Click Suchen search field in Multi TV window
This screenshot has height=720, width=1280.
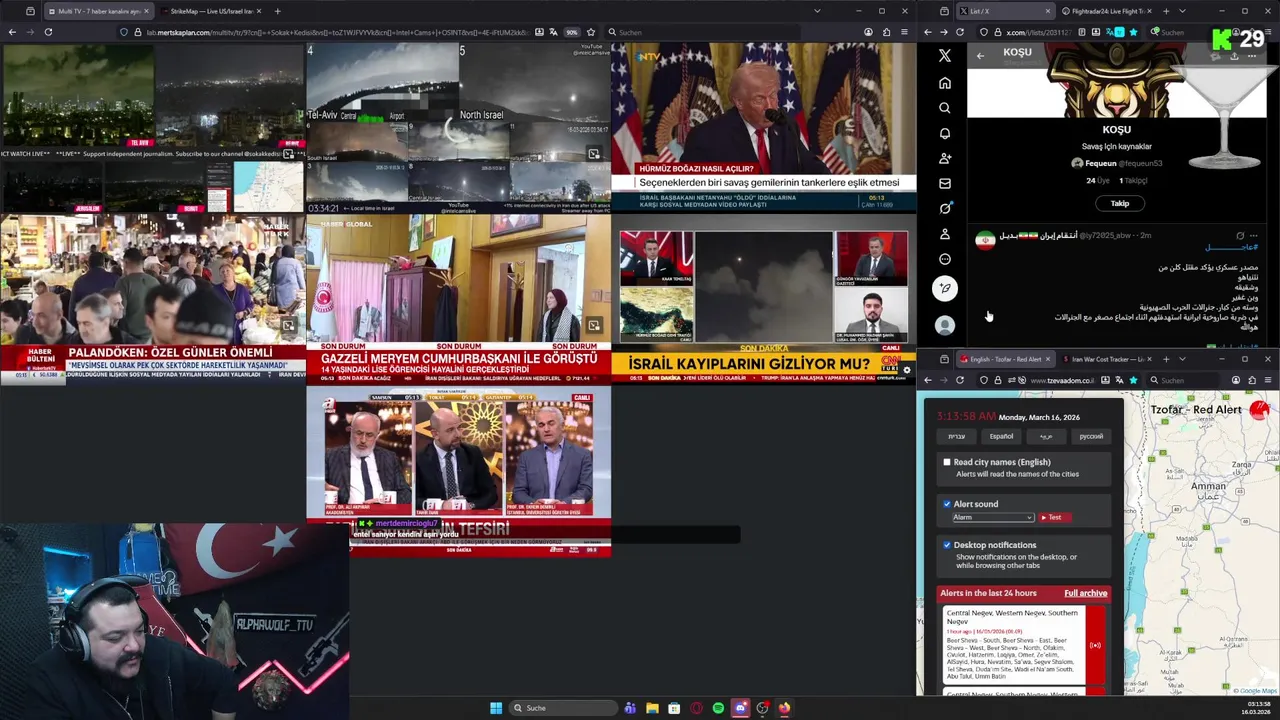702,32
